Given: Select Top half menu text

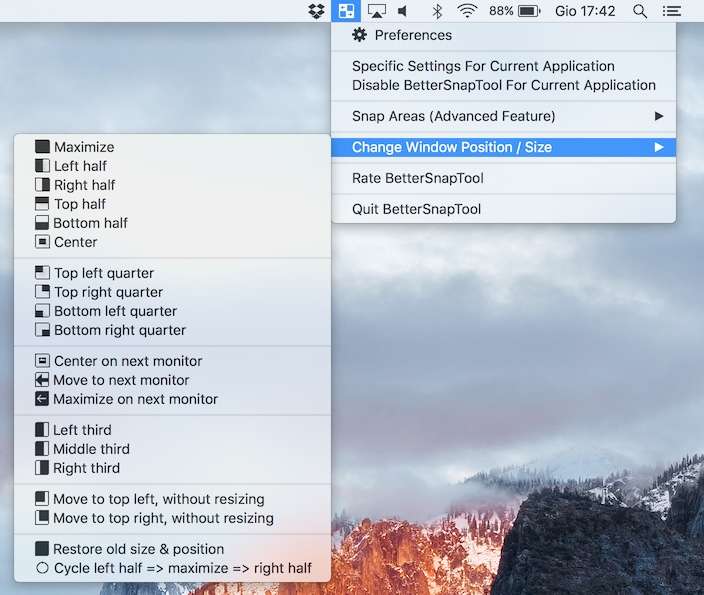Looking at the screenshot, I should (x=80, y=204).
